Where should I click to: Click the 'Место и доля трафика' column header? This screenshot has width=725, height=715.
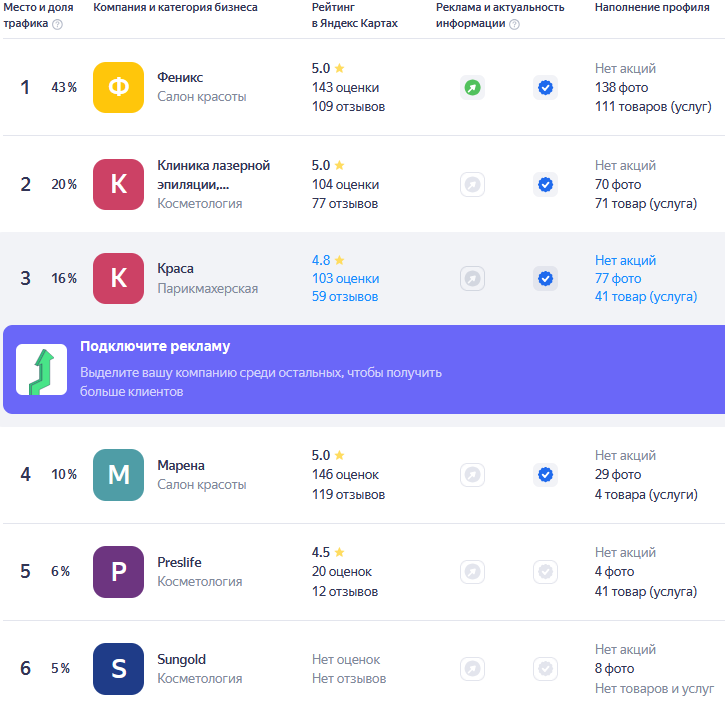[x=38, y=15]
